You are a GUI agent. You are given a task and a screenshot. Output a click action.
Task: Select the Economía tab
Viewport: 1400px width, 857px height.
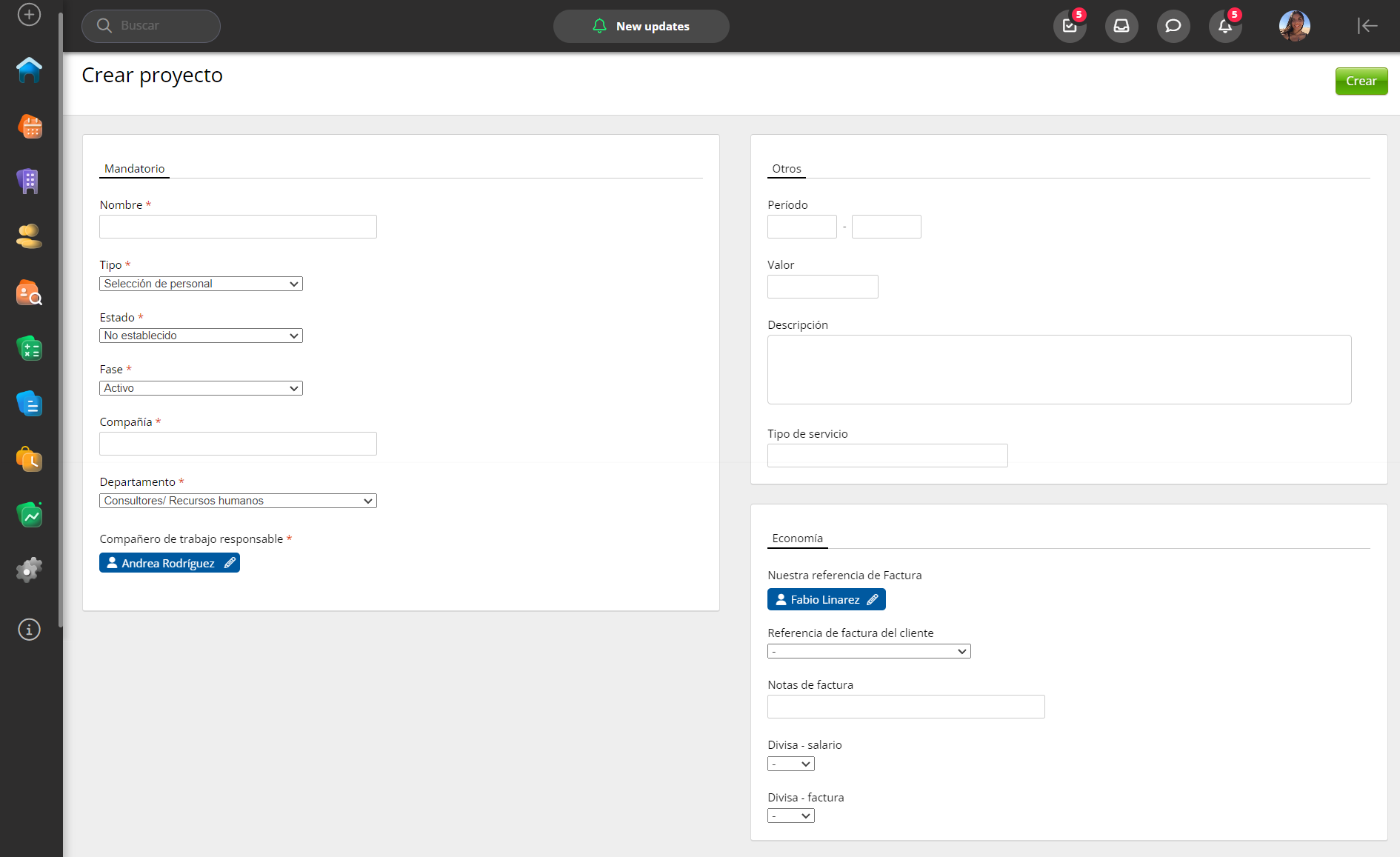(x=797, y=538)
